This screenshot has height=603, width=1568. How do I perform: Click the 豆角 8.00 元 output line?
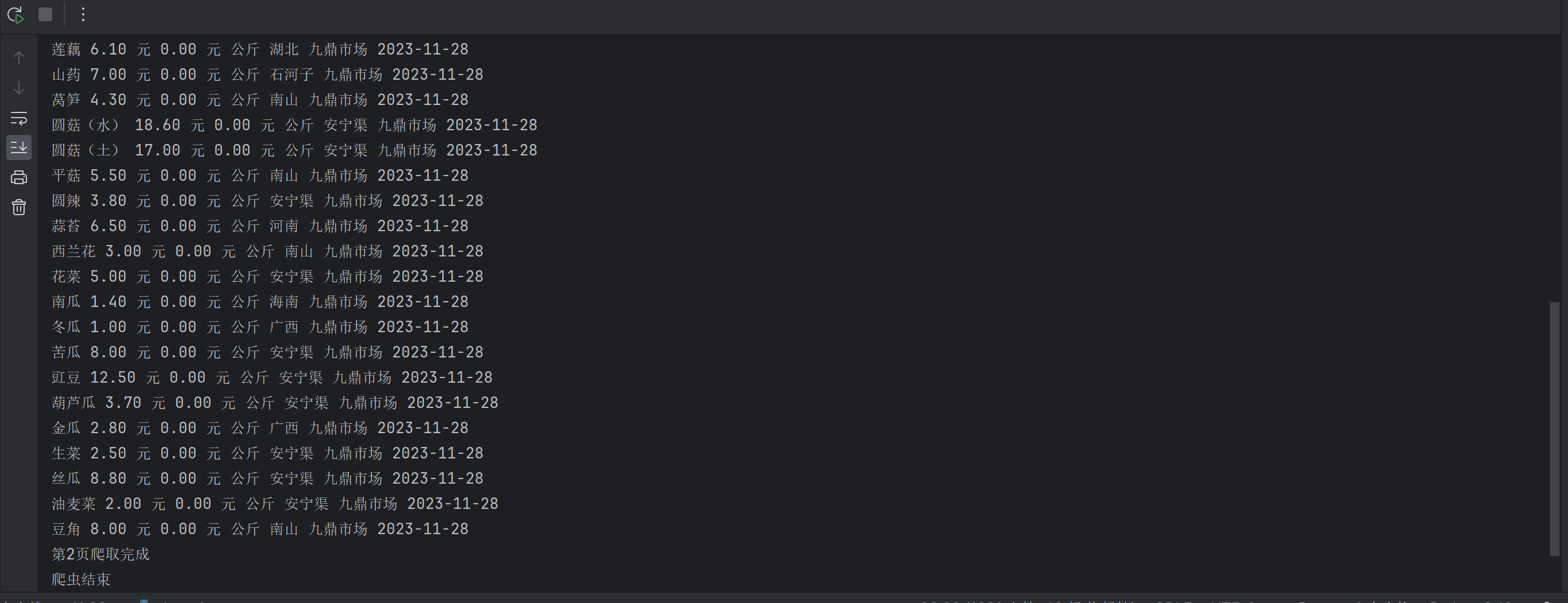[x=260, y=530]
